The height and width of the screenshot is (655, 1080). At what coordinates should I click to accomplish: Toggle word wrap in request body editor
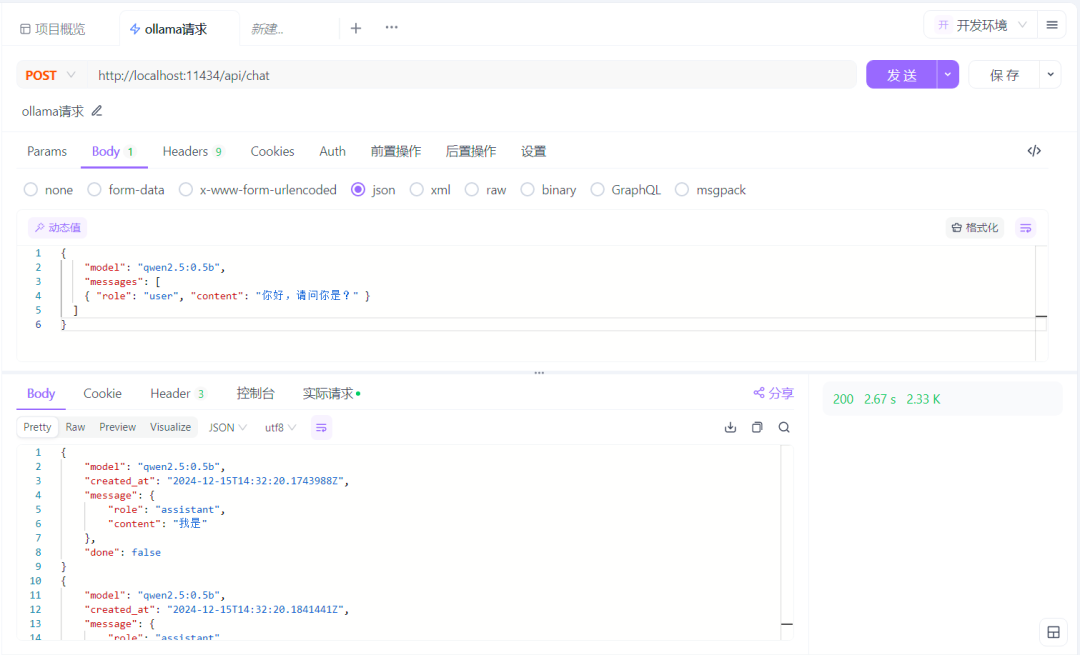pyautogui.click(x=1026, y=228)
